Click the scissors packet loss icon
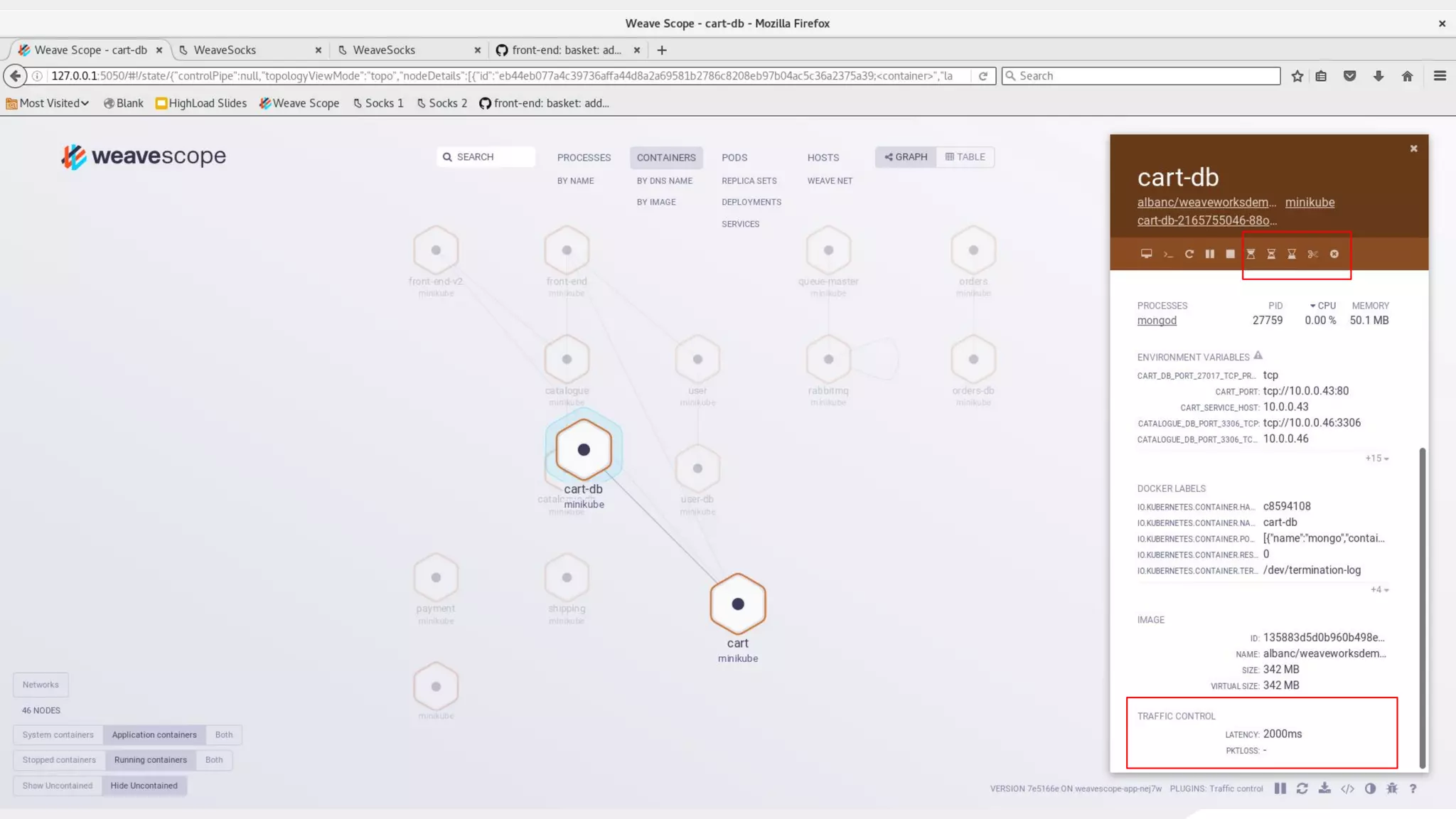Image resolution: width=1456 pixels, height=819 pixels. tap(1312, 254)
